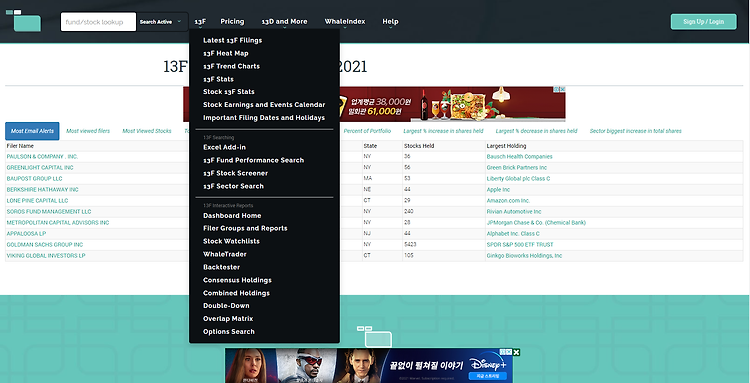Open Consensus Holdings entry

(237, 280)
